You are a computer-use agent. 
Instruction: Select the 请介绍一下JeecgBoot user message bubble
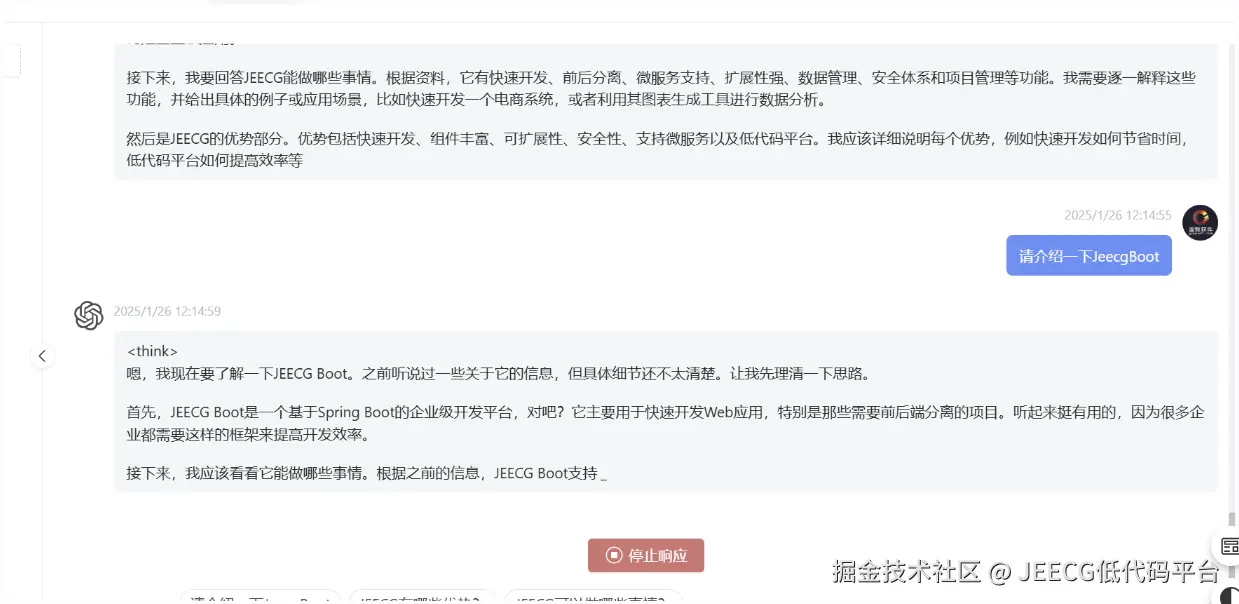click(1089, 256)
